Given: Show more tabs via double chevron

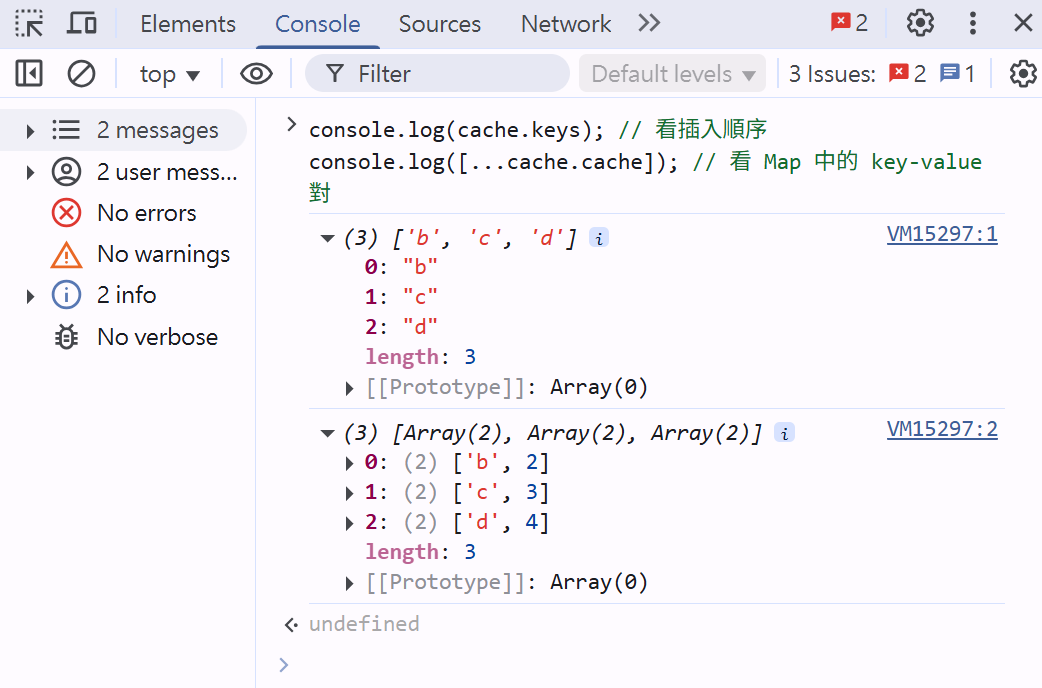Looking at the screenshot, I should [x=649, y=23].
